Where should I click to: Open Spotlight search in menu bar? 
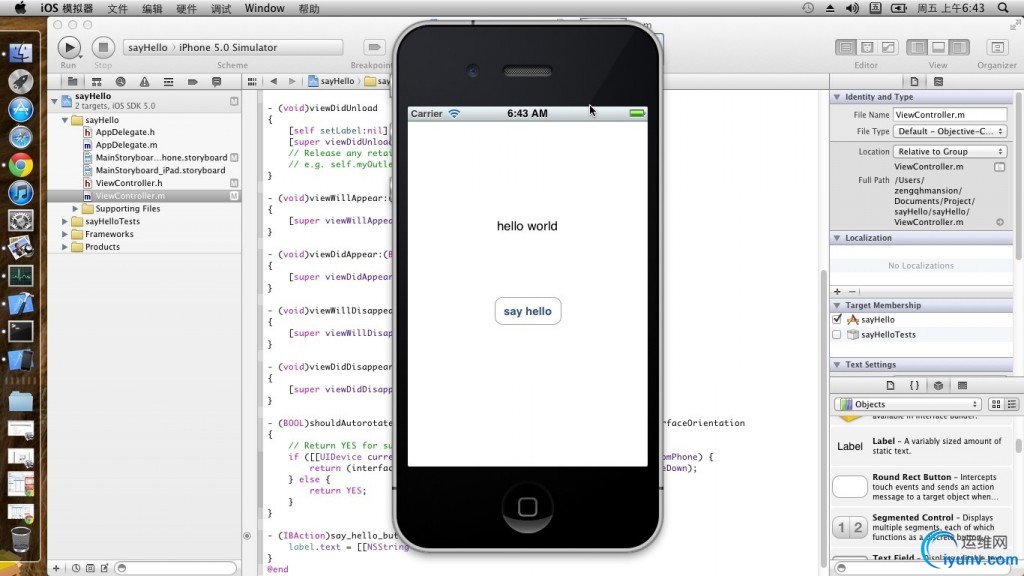[x=1003, y=8]
